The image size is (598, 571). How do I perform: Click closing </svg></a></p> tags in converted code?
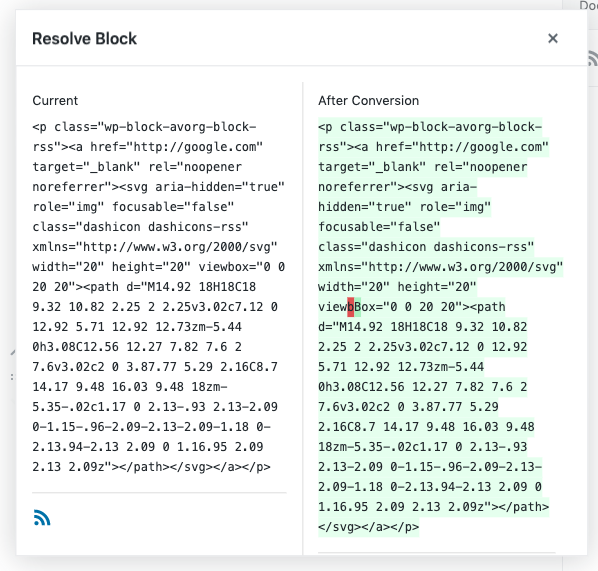tap(368, 527)
